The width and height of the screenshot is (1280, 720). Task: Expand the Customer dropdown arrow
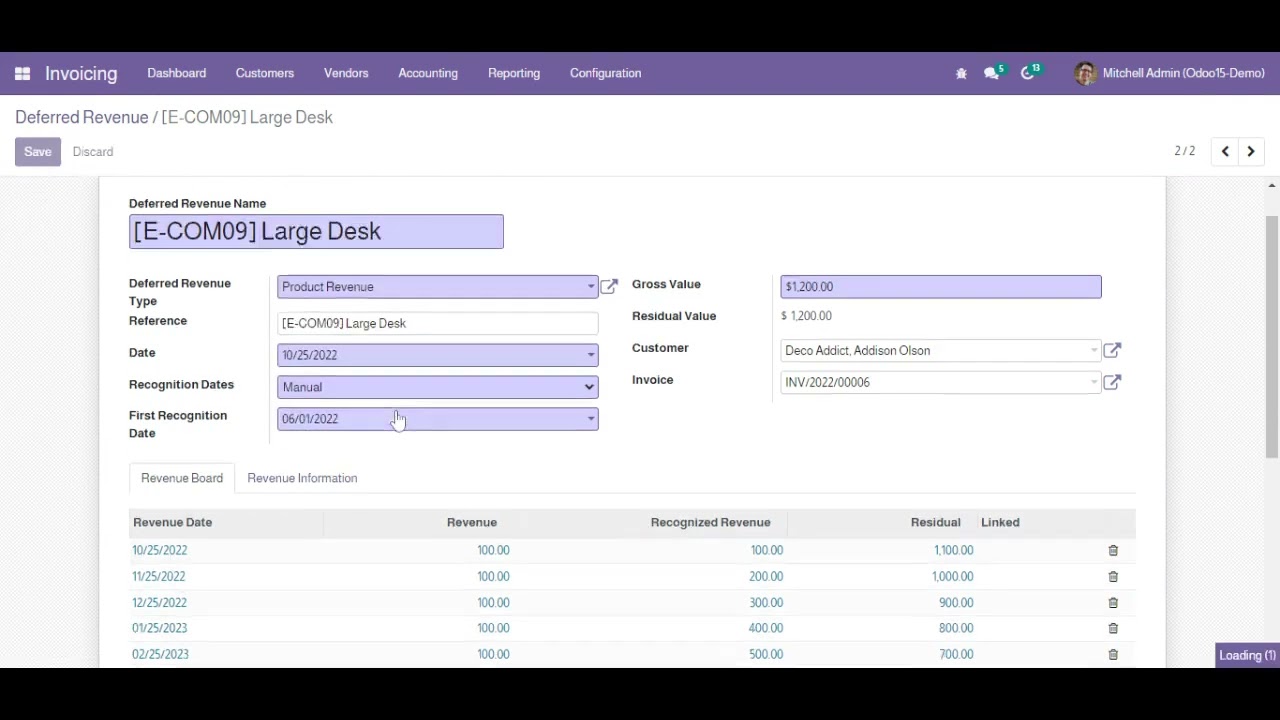click(x=1094, y=351)
